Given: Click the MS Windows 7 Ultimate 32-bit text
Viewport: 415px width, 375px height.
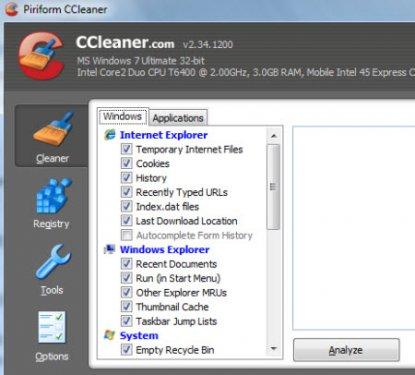Looking at the screenshot, I should click(140, 61).
